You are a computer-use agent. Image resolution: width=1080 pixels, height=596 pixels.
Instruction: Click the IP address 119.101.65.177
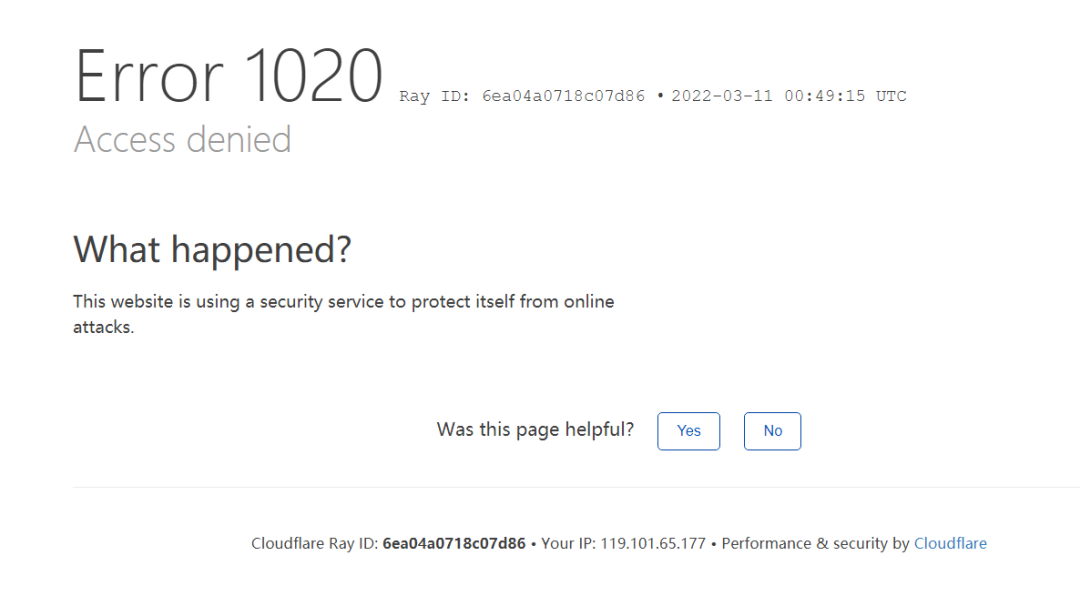tap(653, 544)
